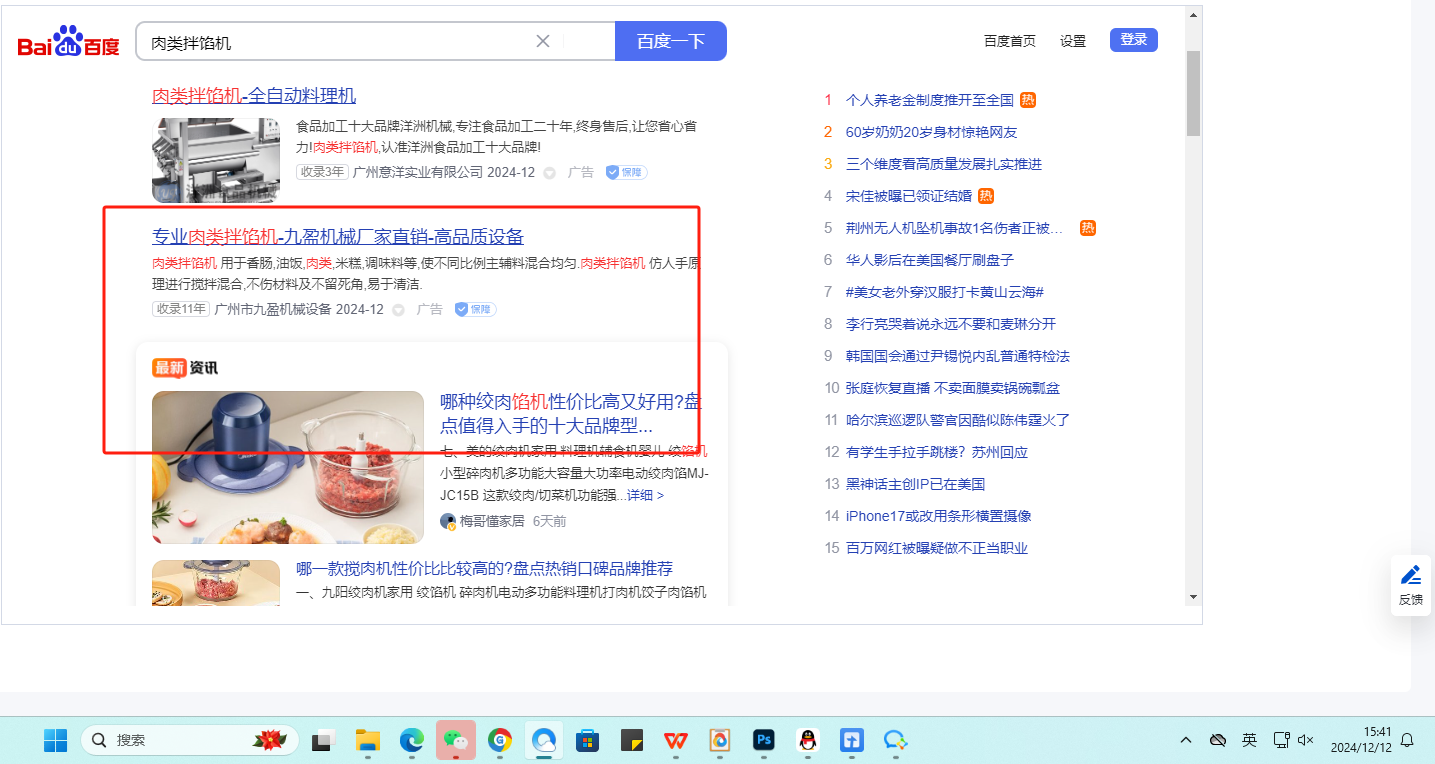Click the 详细 > link
This screenshot has width=1435, height=764.
[645, 495]
